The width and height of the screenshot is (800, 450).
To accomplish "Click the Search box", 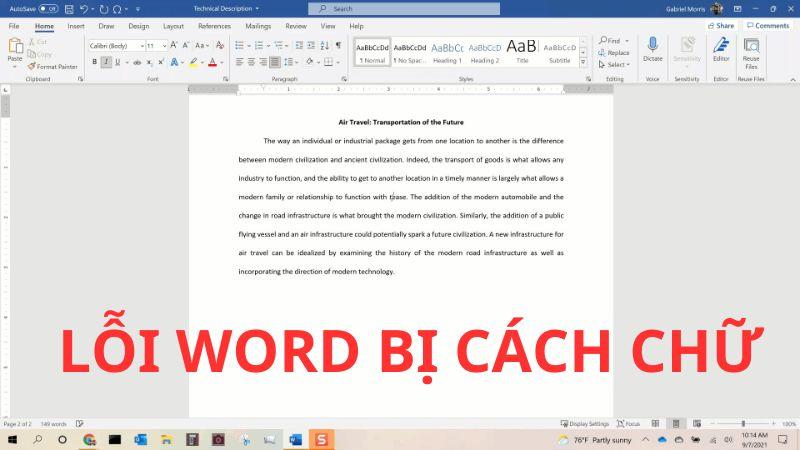I will 404,9.
